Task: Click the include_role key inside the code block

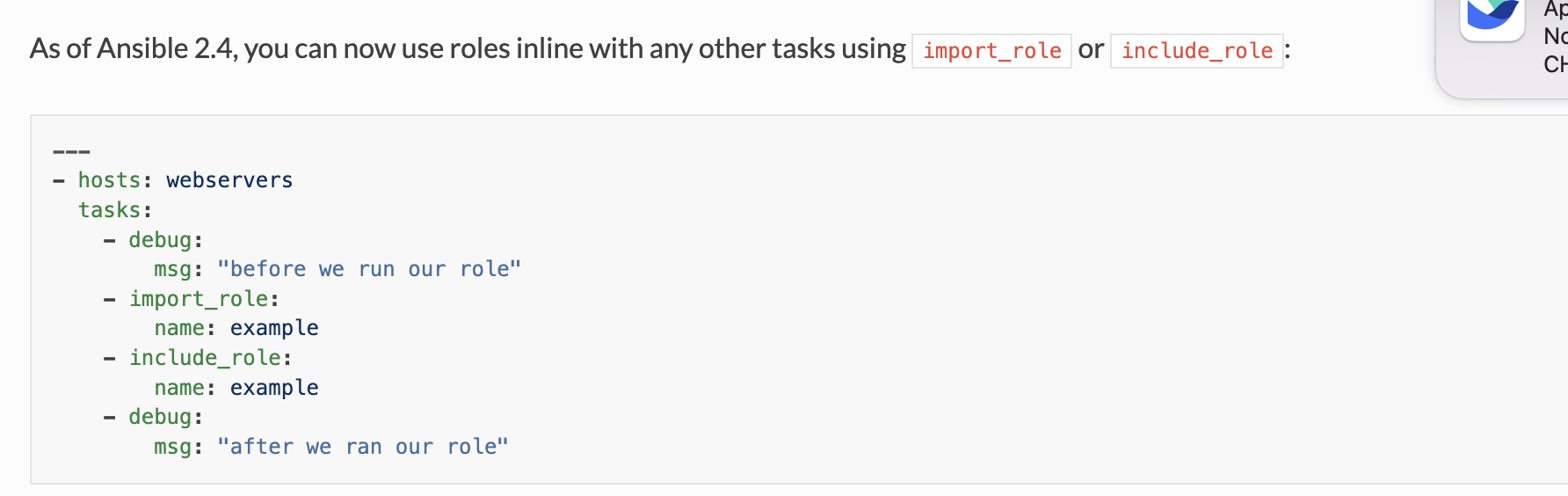Action: (205, 358)
